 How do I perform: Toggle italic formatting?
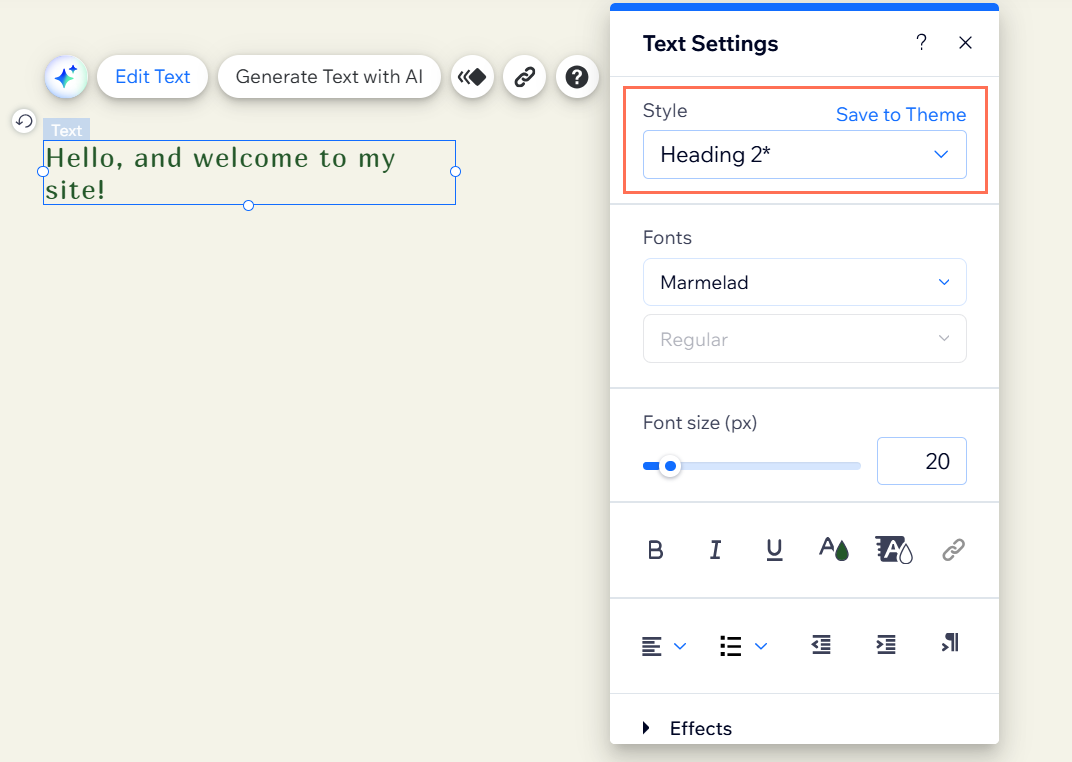click(x=715, y=549)
